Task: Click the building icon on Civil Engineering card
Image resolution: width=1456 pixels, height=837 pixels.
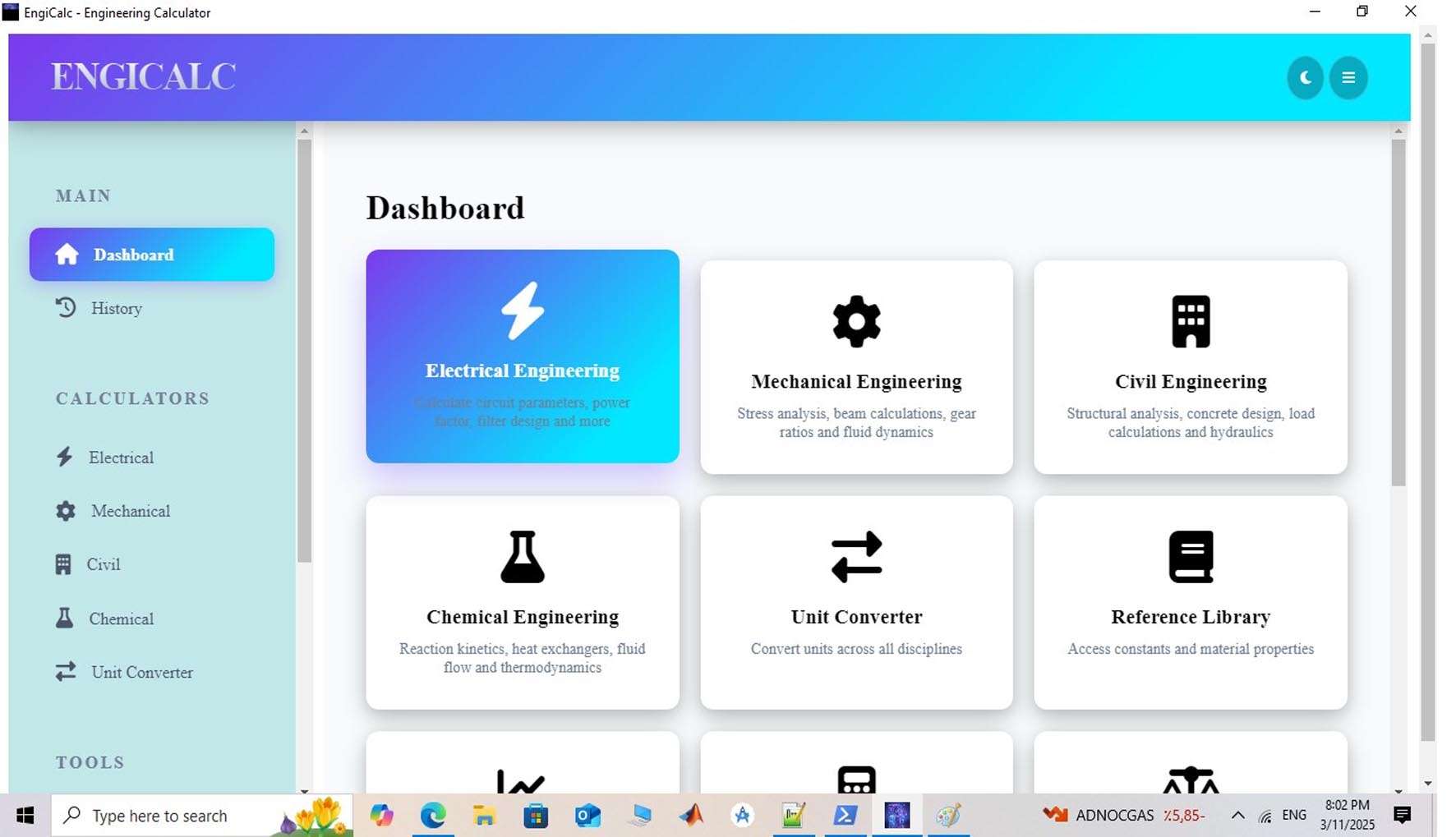Action: pyautogui.click(x=1191, y=321)
